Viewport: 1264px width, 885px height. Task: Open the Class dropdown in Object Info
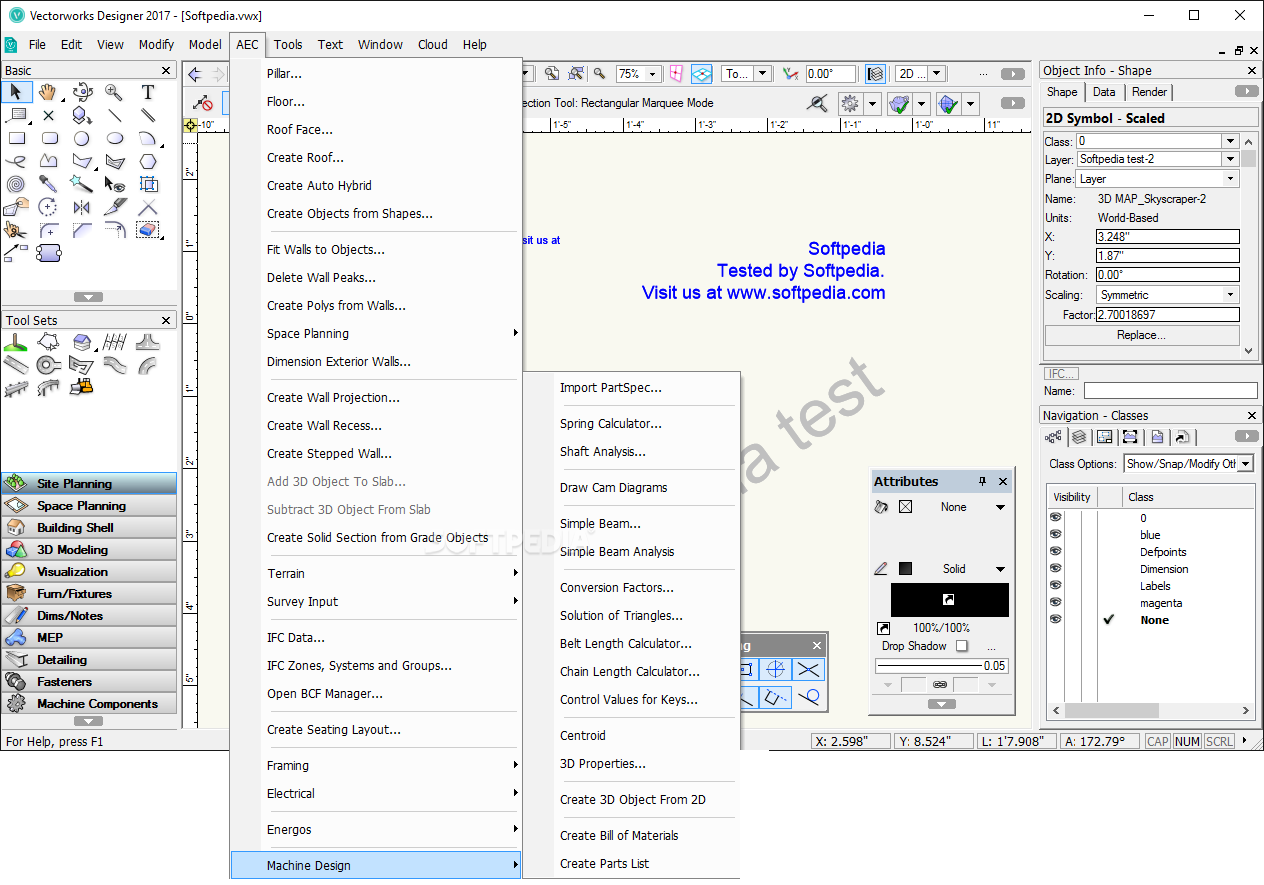coord(1231,141)
